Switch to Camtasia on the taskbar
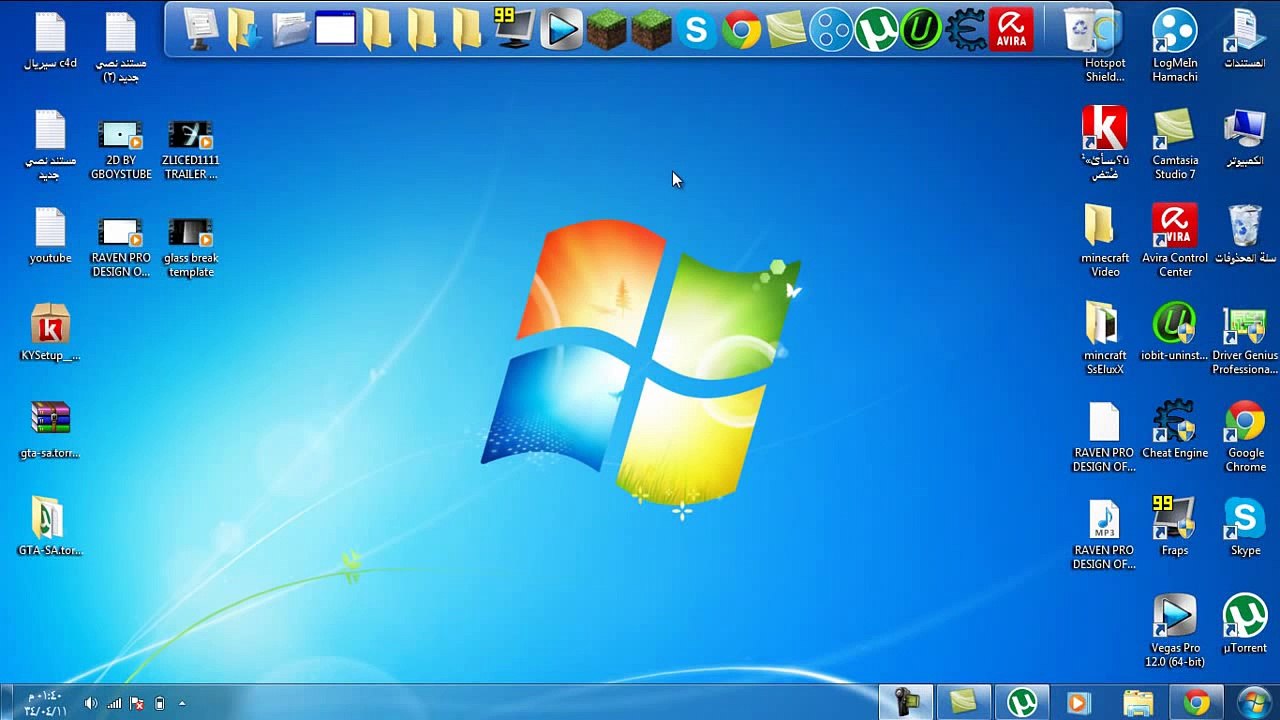 pos(964,702)
